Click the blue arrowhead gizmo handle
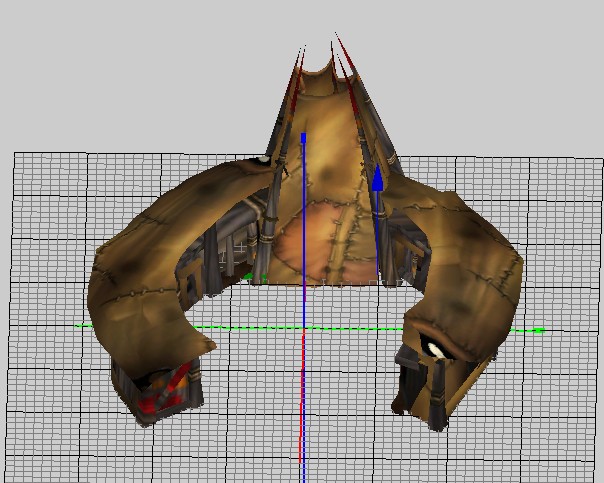Image resolution: width=604 pixels, height=483 pixels. 378,178
